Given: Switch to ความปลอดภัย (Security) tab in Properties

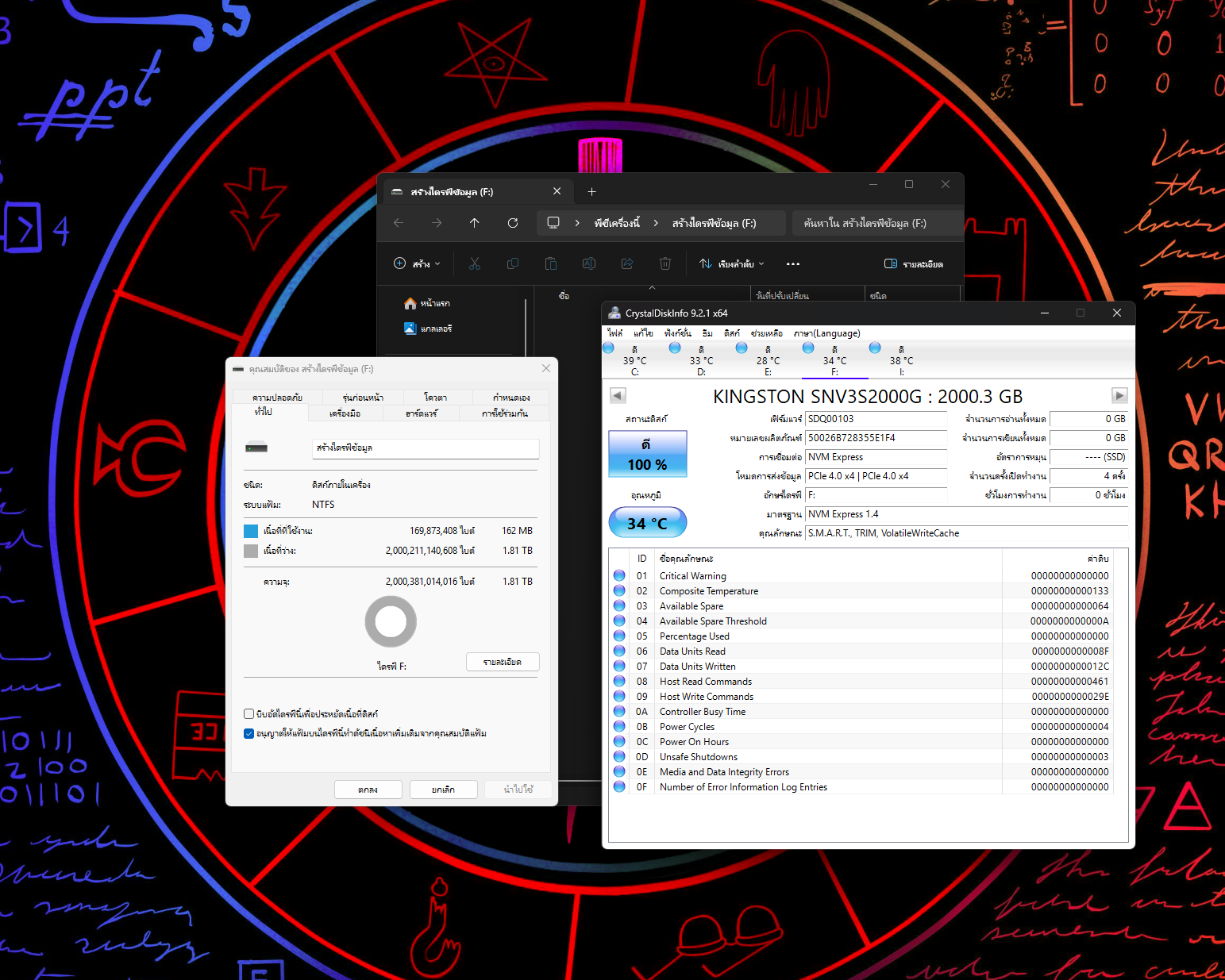Looking at the screenshot, I should click(277, 397).
